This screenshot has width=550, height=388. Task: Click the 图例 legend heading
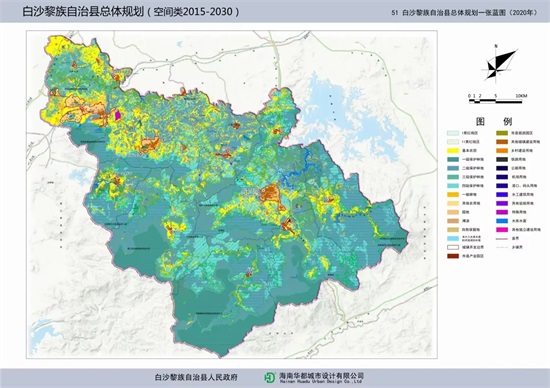pos(494,121)
